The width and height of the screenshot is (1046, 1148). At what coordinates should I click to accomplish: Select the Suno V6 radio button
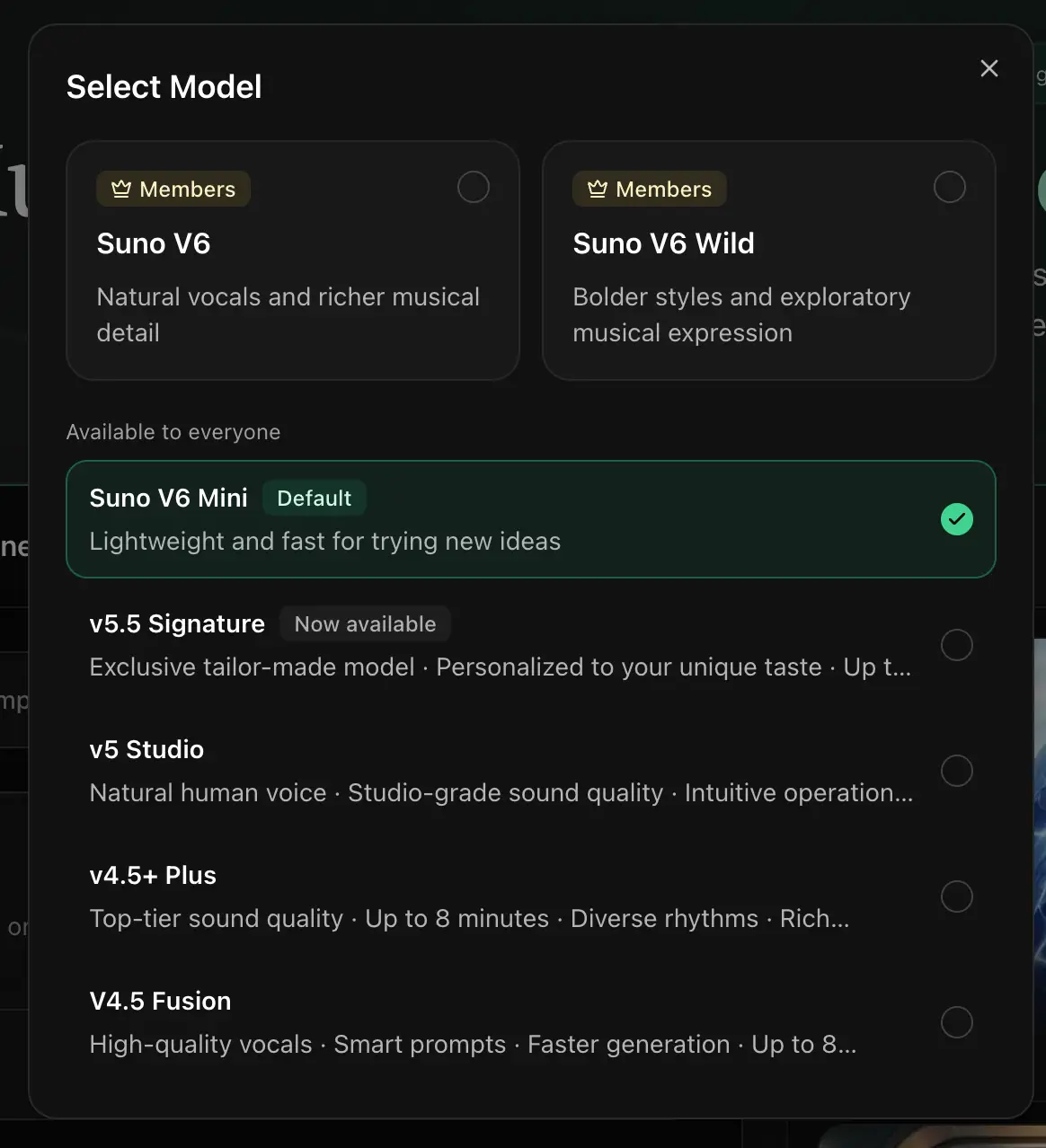[474, 187]
